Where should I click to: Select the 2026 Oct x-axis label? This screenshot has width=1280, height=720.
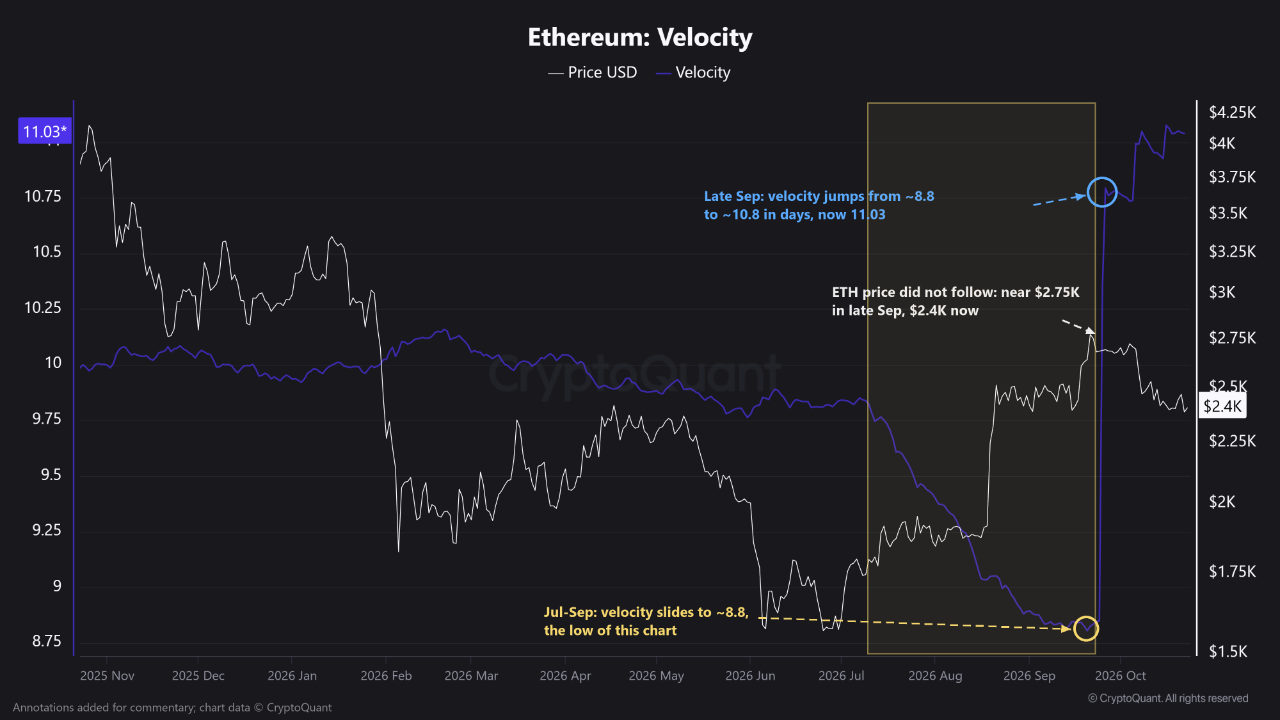(x=1122, y=676)
